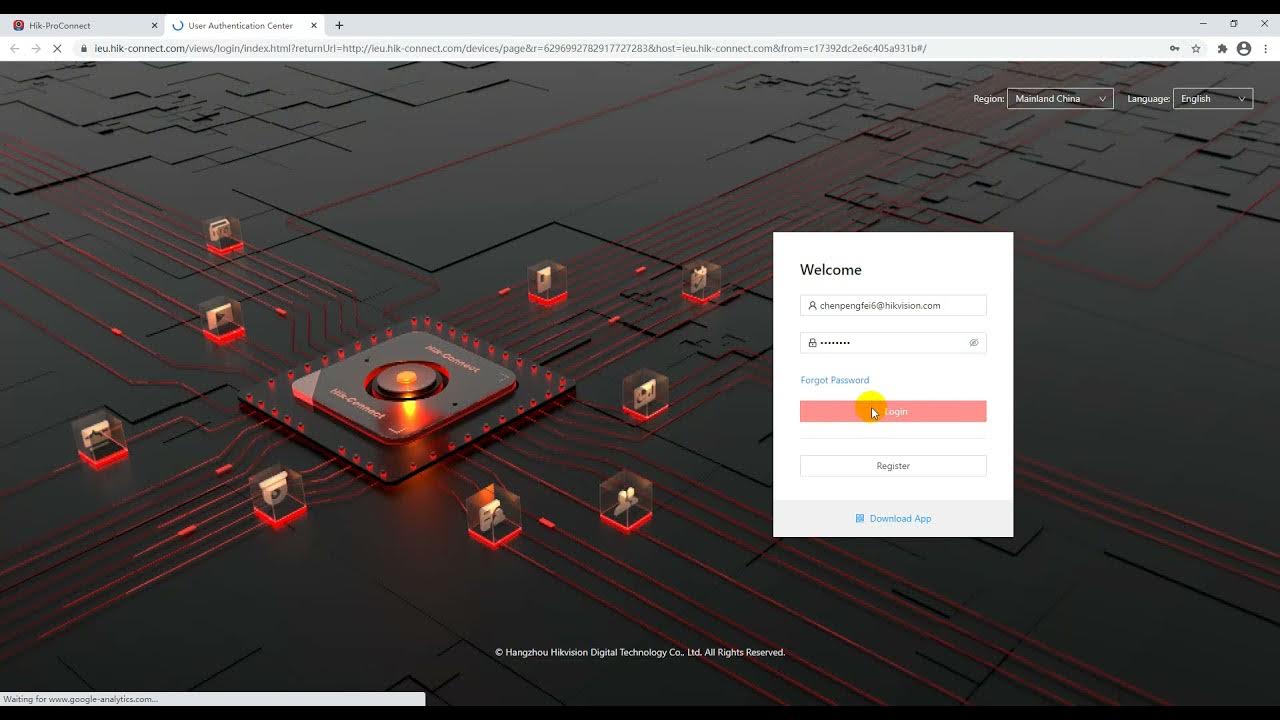Click the Download App link
The image size is (1280, 720).
coord(893,519)
